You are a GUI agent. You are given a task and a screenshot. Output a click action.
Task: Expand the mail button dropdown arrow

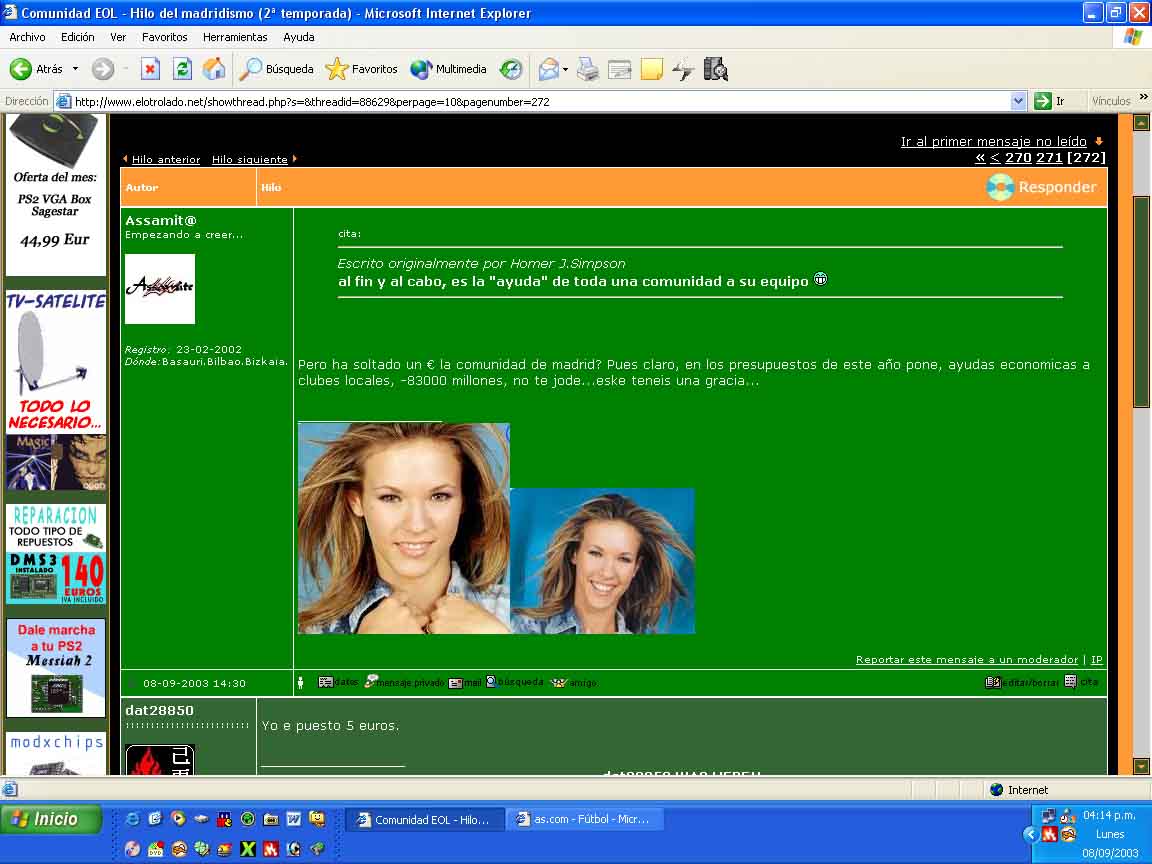coord(565,69)
